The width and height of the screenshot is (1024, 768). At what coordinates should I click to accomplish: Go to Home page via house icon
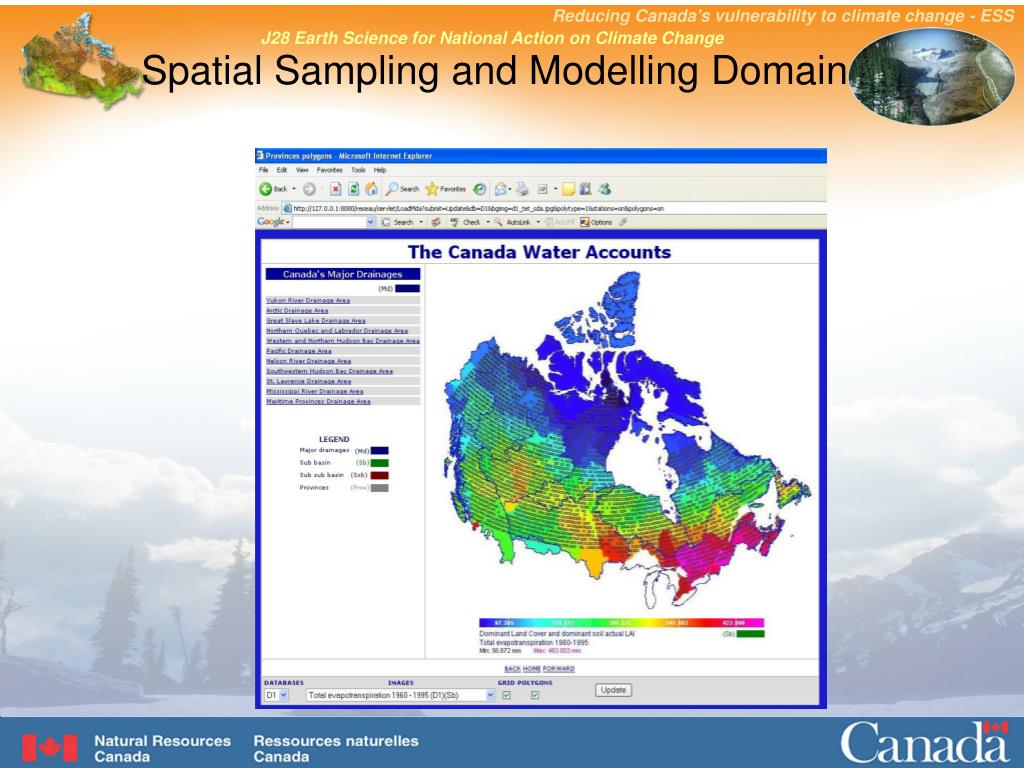371,189
